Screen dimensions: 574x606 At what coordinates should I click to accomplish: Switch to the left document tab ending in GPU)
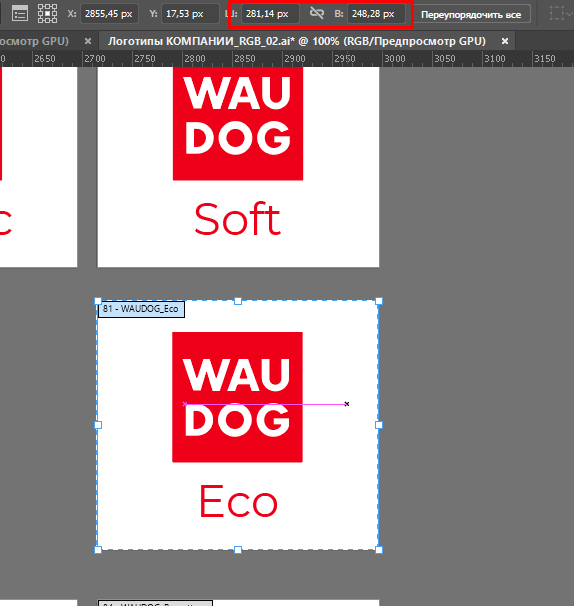point(34,41)
